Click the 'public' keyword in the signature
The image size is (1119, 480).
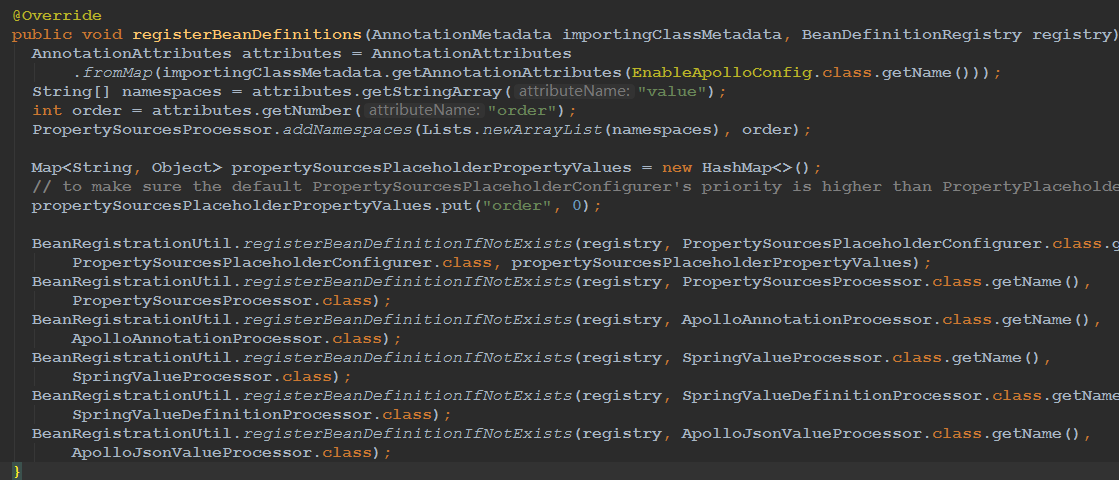[x=42, y=34]
